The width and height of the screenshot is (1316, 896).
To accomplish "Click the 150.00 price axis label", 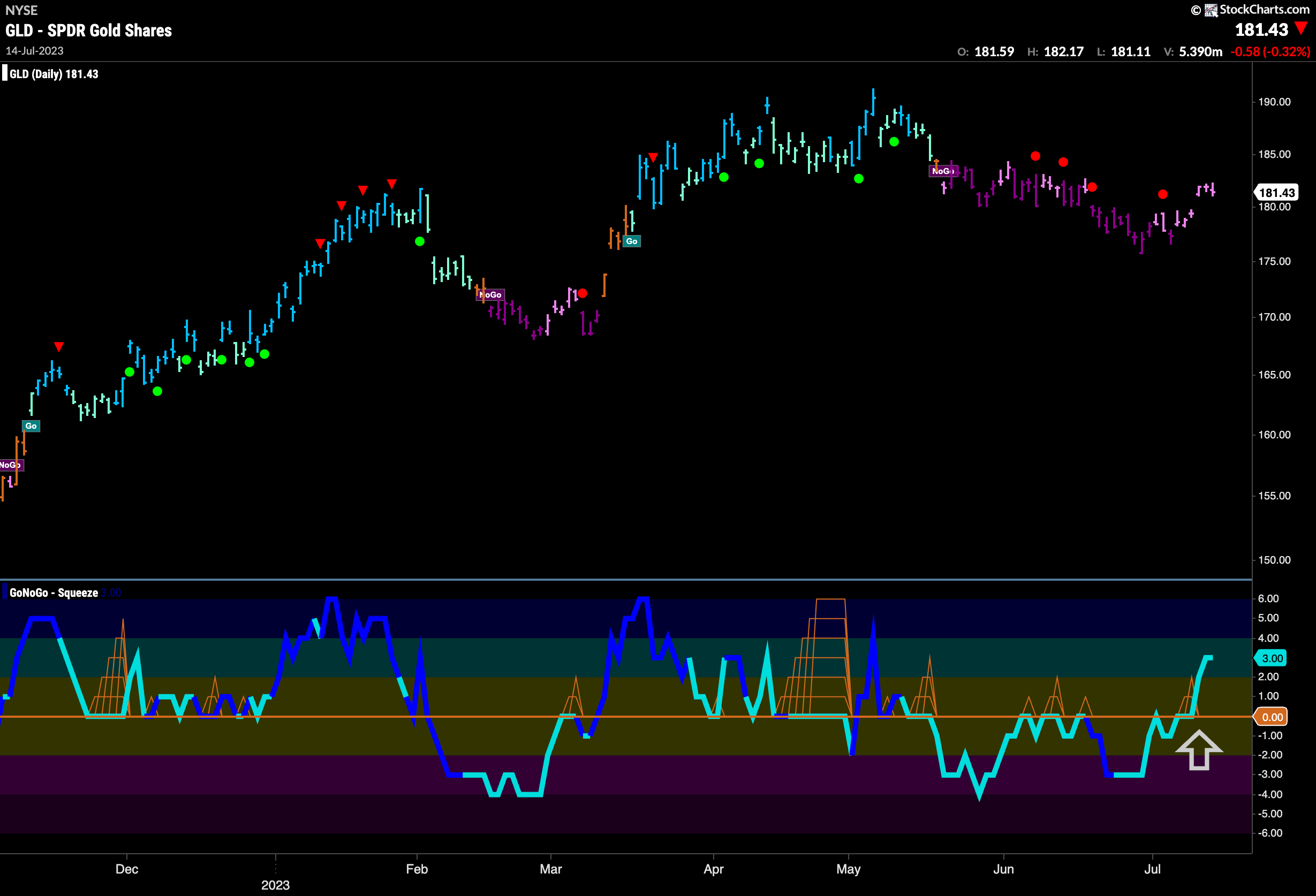I will click(1275, 560).
